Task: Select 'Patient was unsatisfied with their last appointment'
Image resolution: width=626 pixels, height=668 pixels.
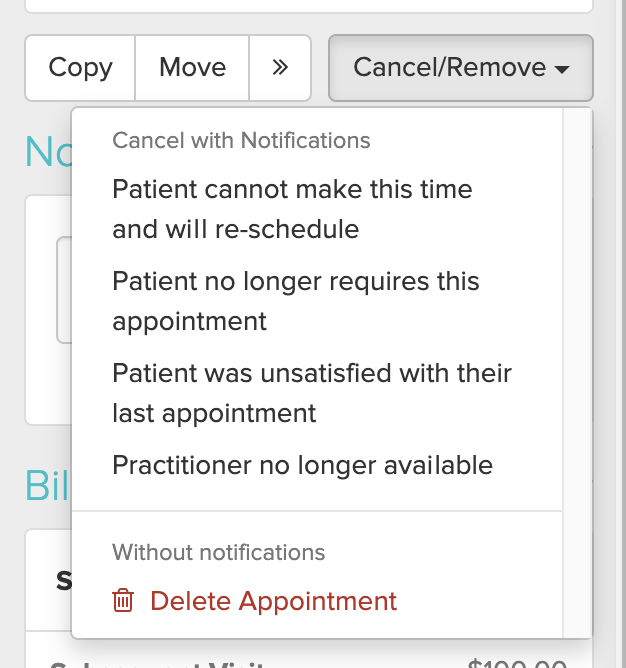Action: point(312,393)
